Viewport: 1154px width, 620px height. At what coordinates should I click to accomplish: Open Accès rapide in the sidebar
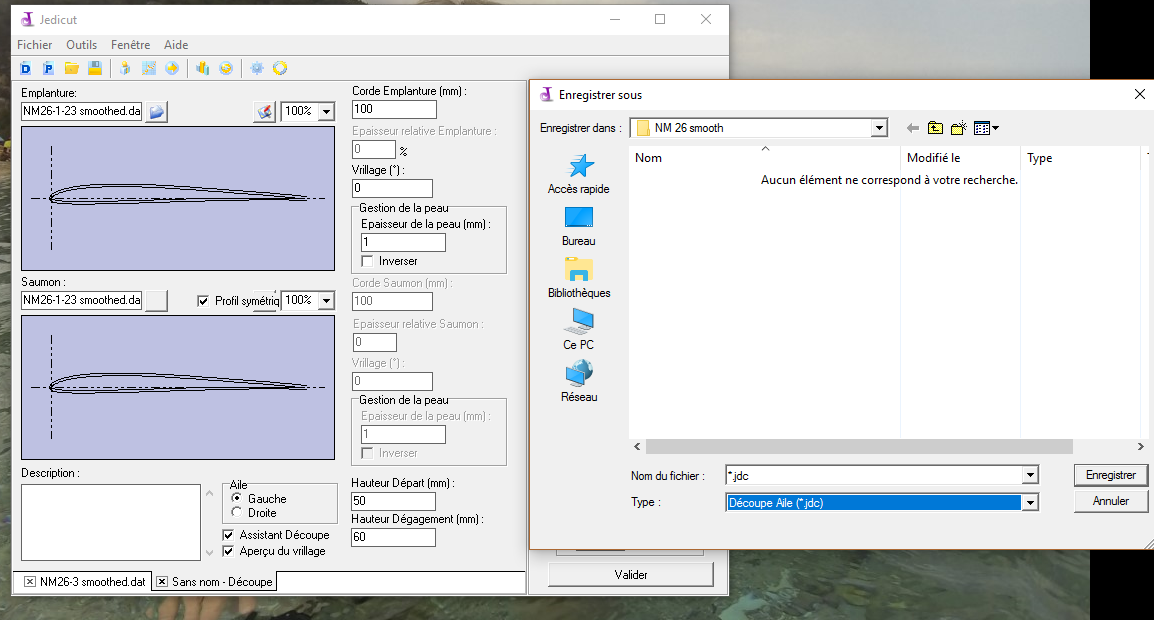point(578,174)
